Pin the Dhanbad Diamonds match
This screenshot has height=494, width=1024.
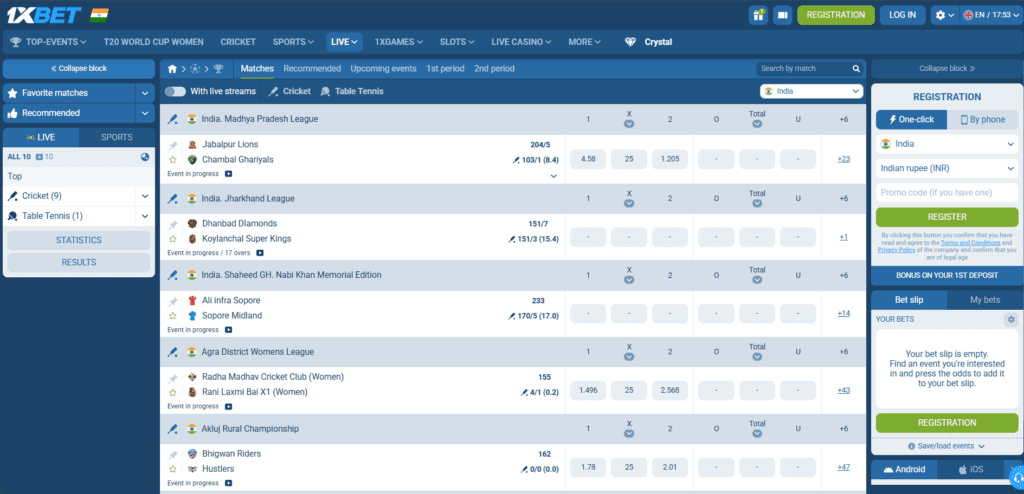tap(173, 224)
